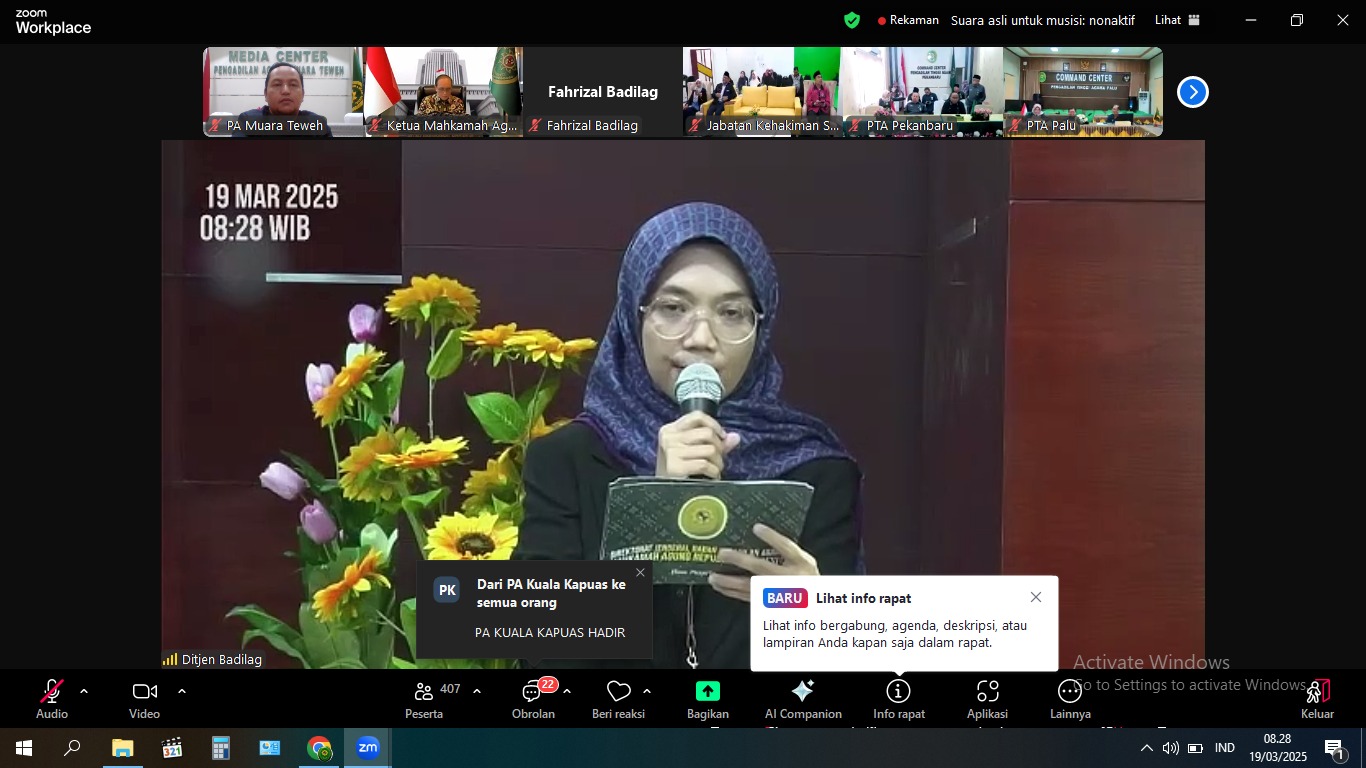Select the PTA Palu video thumbnail
The width and height of the screenshot is (1366, 768).
coord(1083,92)
